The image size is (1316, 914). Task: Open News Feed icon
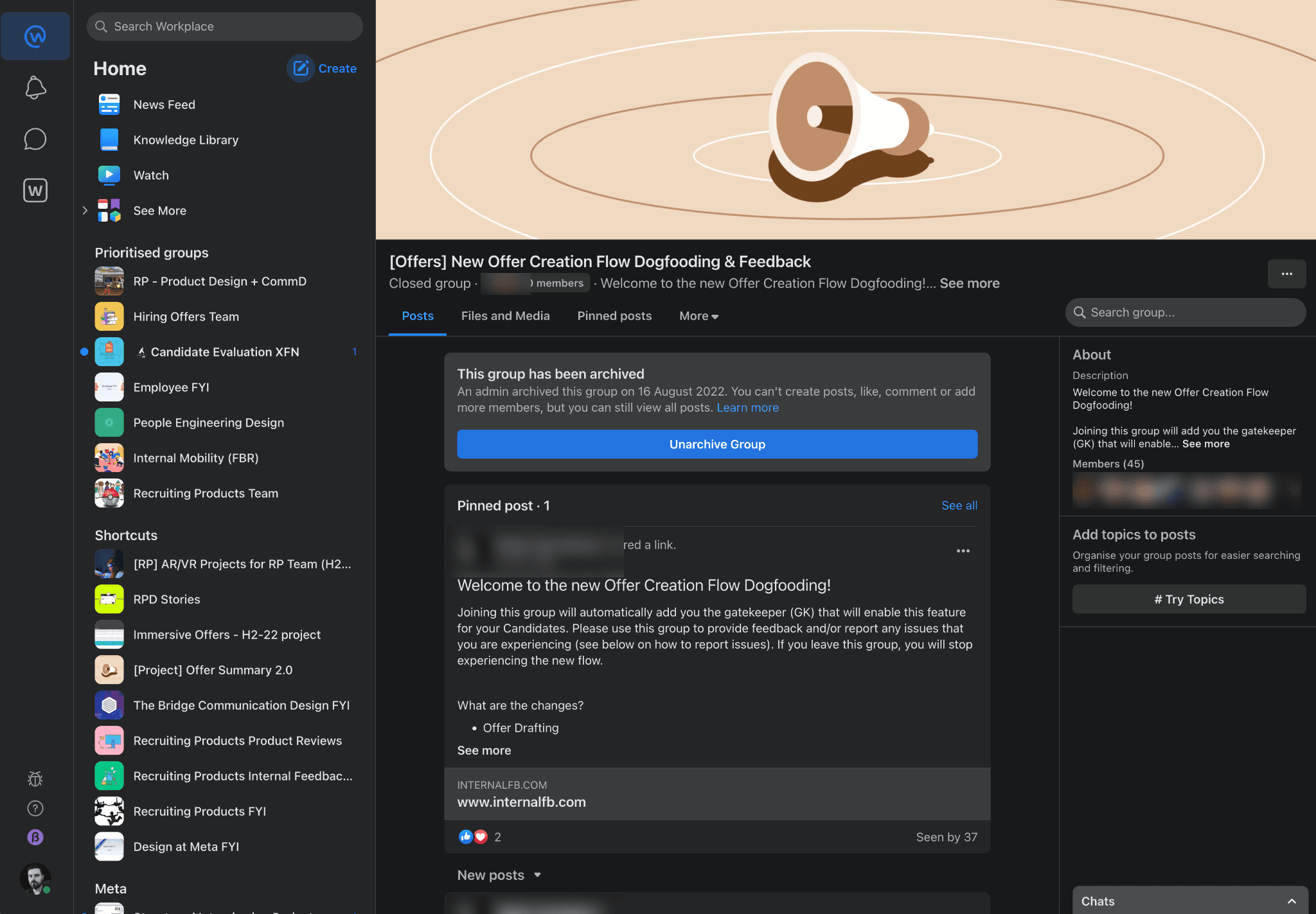(109, 104)
